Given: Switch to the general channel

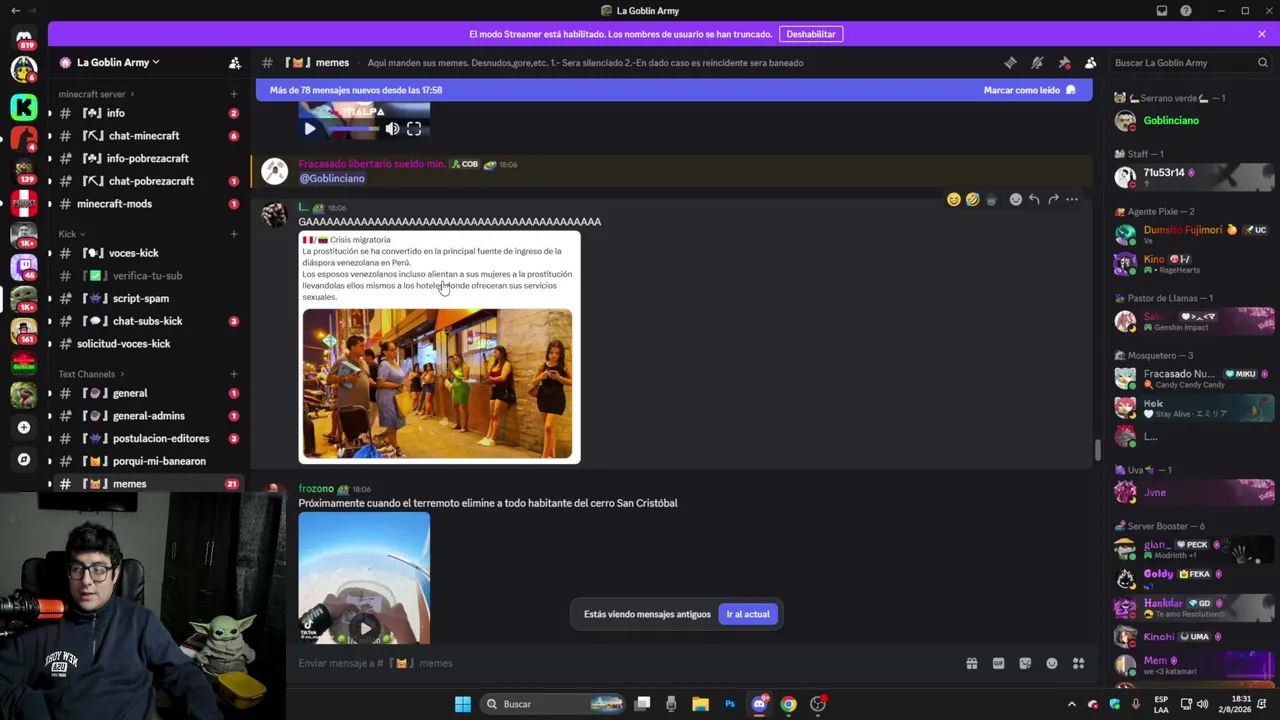Looking at the screenshot, I should 145,393.
